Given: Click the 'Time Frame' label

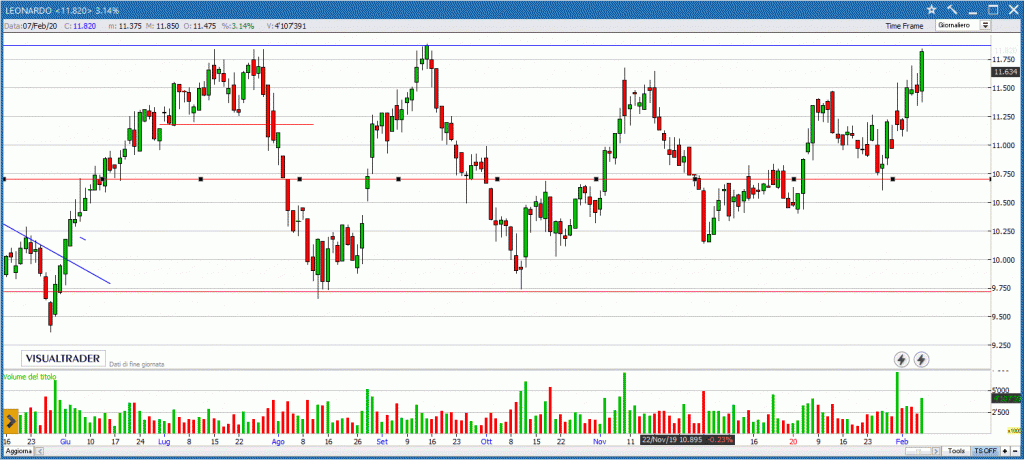Looking at the screenshot, I should (x=904, y=26).
